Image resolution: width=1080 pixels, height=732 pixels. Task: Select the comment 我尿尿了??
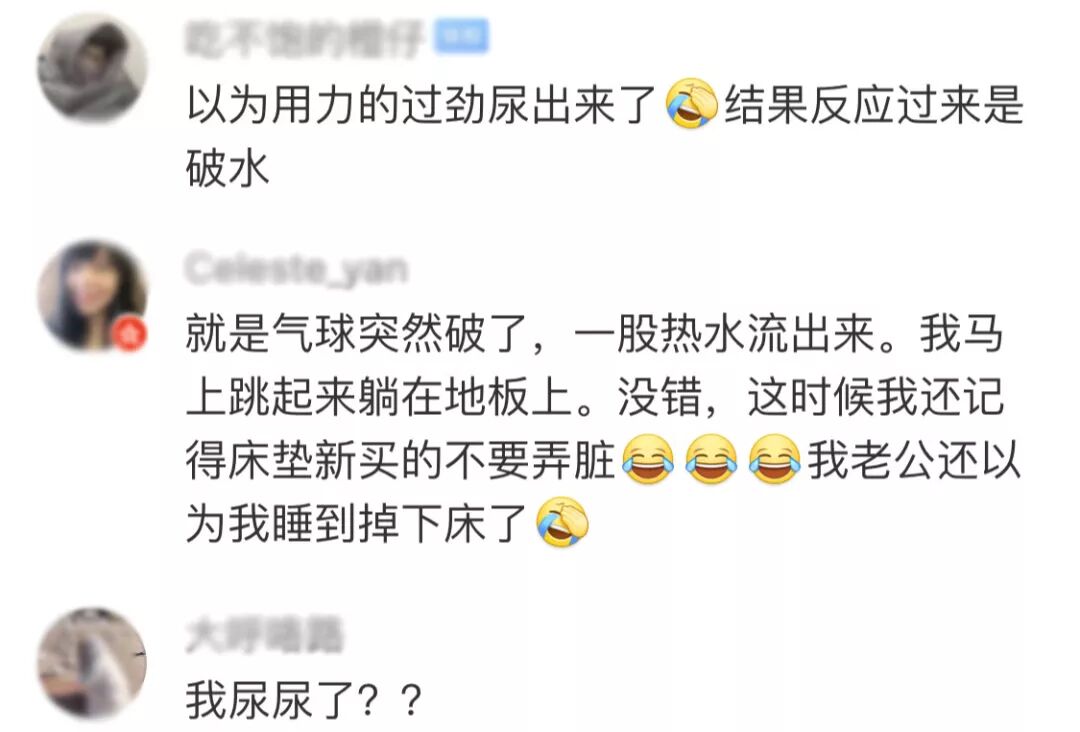[304, 700]
